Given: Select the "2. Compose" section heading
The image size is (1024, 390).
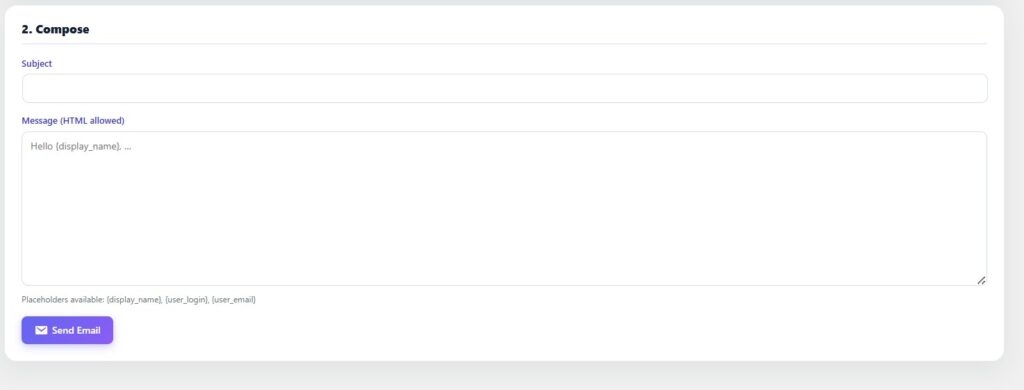Looking at the screenshot, I should (x=55, y=29).
